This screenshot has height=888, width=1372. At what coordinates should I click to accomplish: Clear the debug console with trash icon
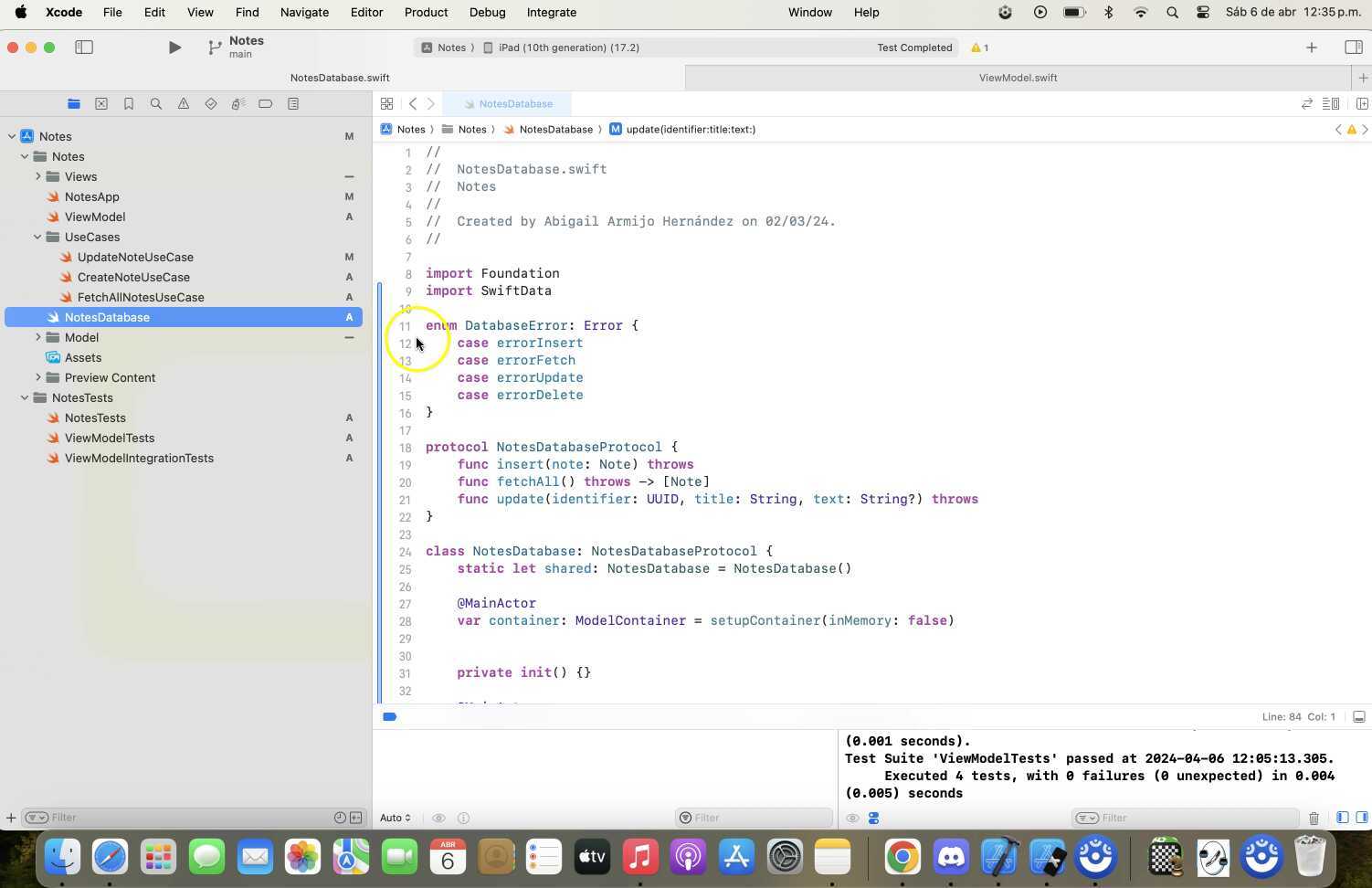pyautogui.click(x=1314, y=818)
